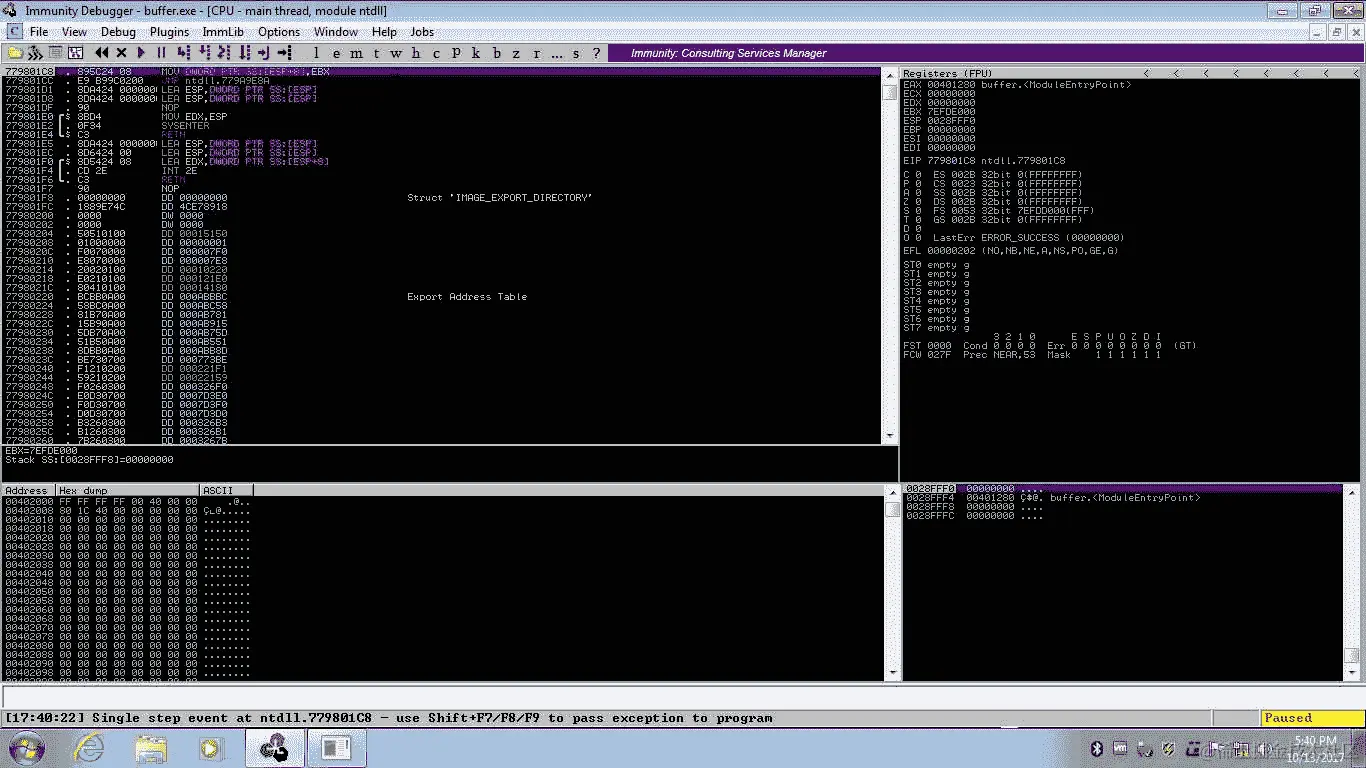Click the LastErr ERROR_SUCCESS line
Image resolution: width=1366 pixels, height=768 pixels.
point(1028,238)
